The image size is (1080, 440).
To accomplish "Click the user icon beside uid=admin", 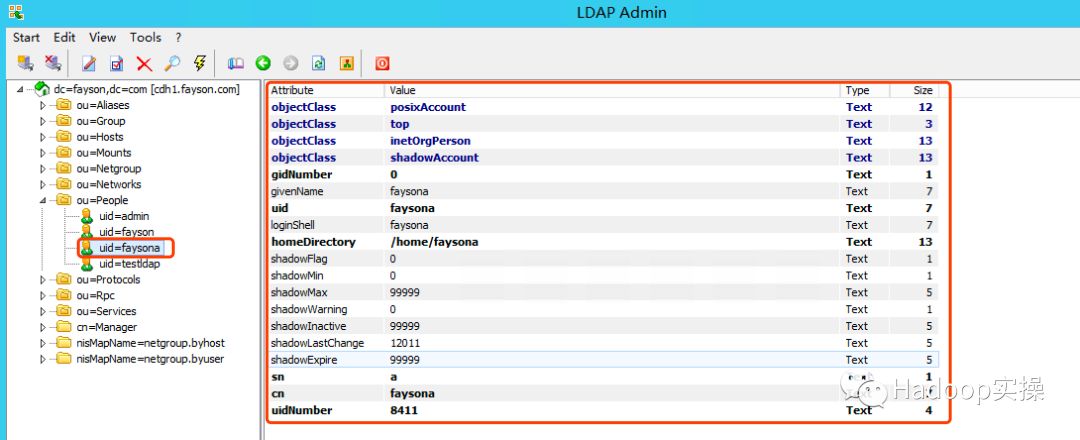I will pos(87,216).
